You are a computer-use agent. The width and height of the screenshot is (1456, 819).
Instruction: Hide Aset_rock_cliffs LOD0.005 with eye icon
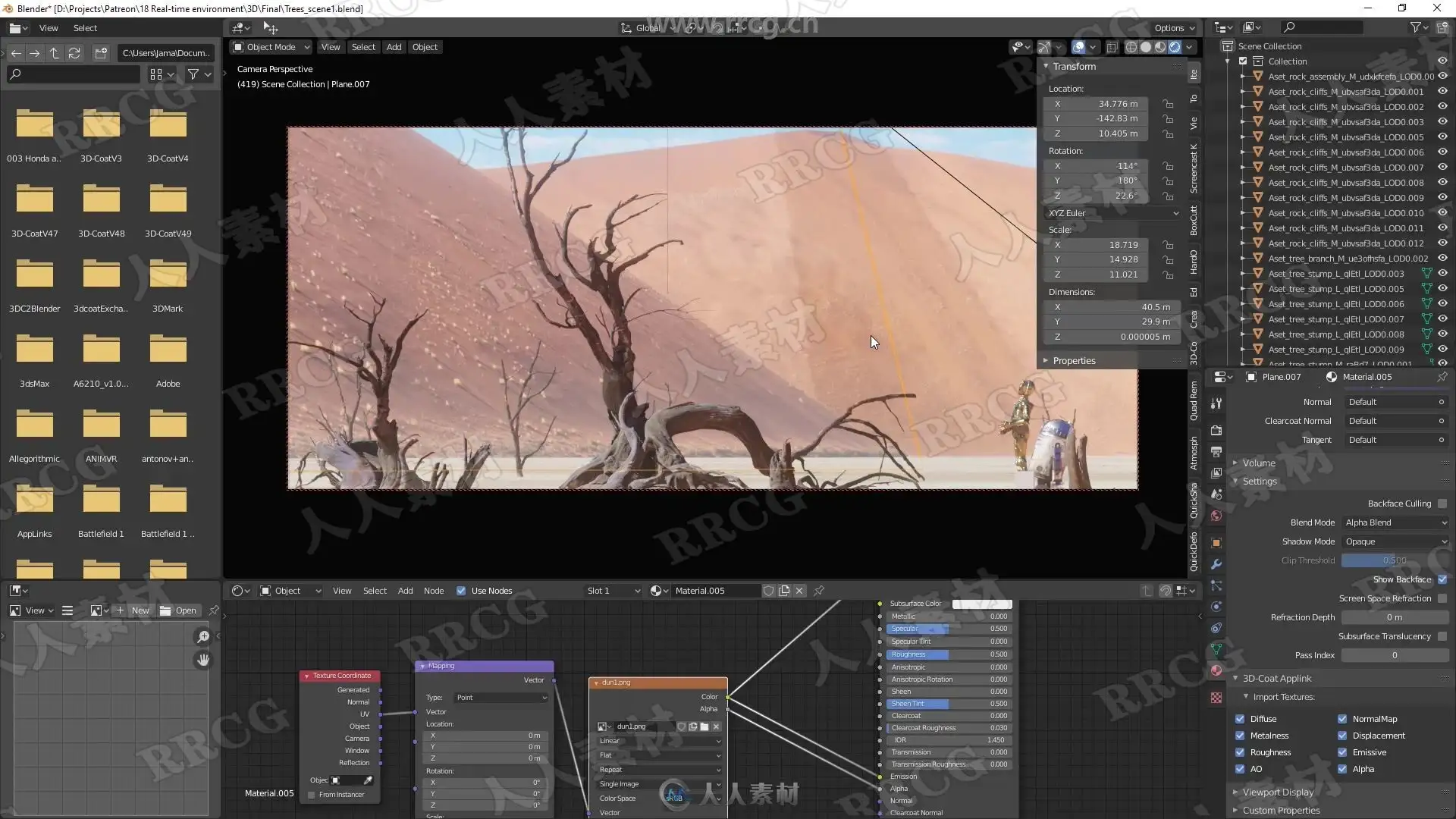[x=1442, y=137]
